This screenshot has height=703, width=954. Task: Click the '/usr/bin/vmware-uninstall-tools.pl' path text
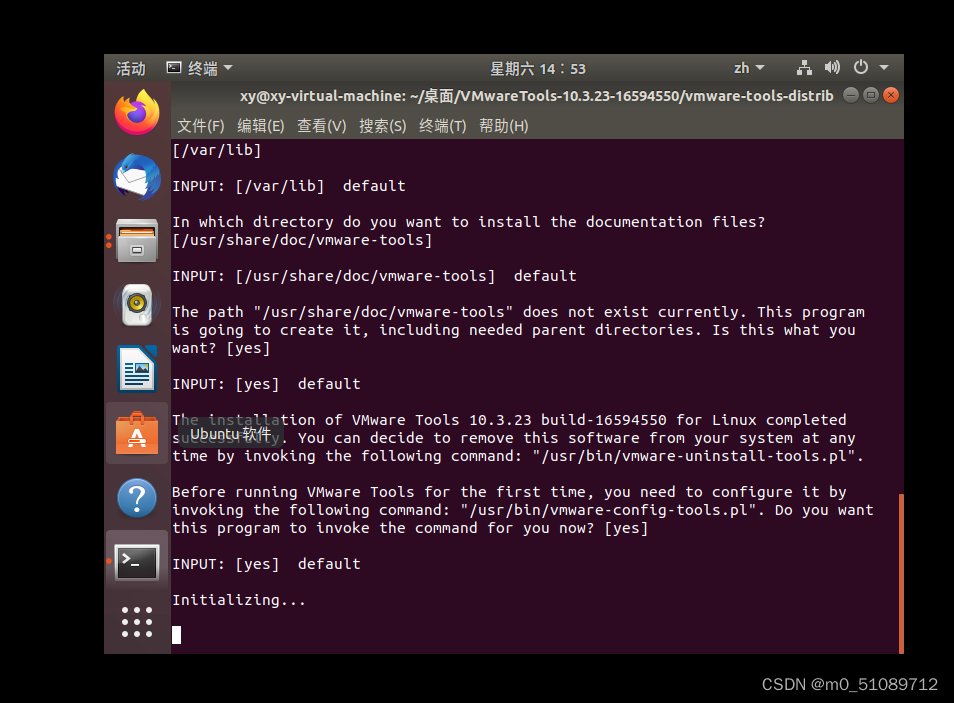coord(697,456)
